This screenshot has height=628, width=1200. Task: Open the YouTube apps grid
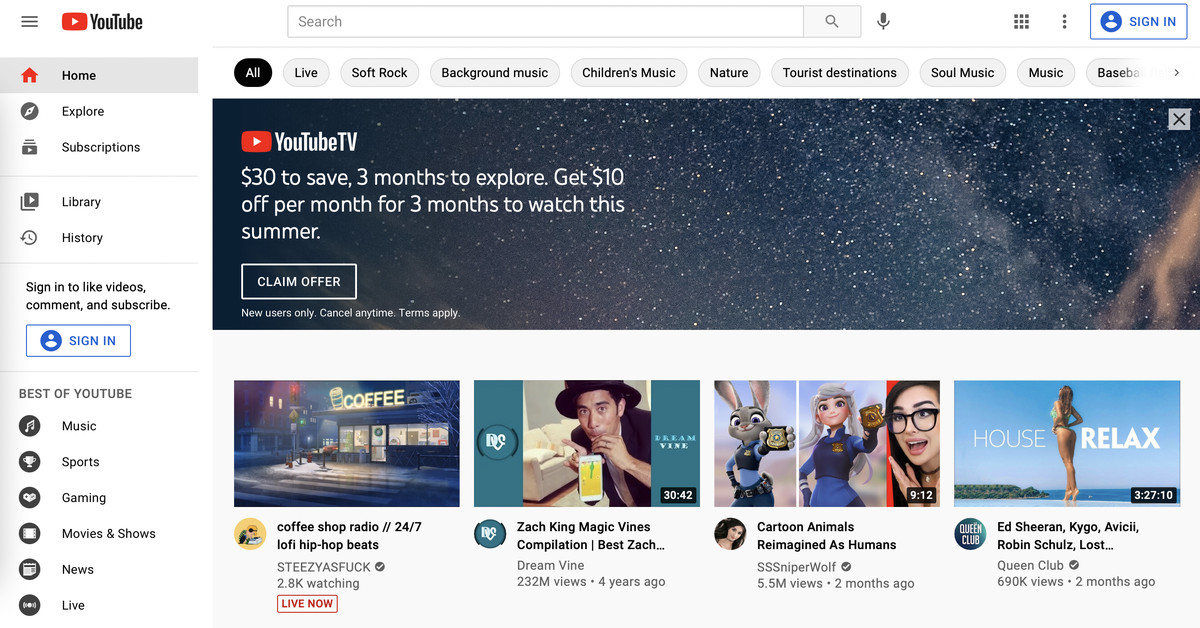[1021, 22]
